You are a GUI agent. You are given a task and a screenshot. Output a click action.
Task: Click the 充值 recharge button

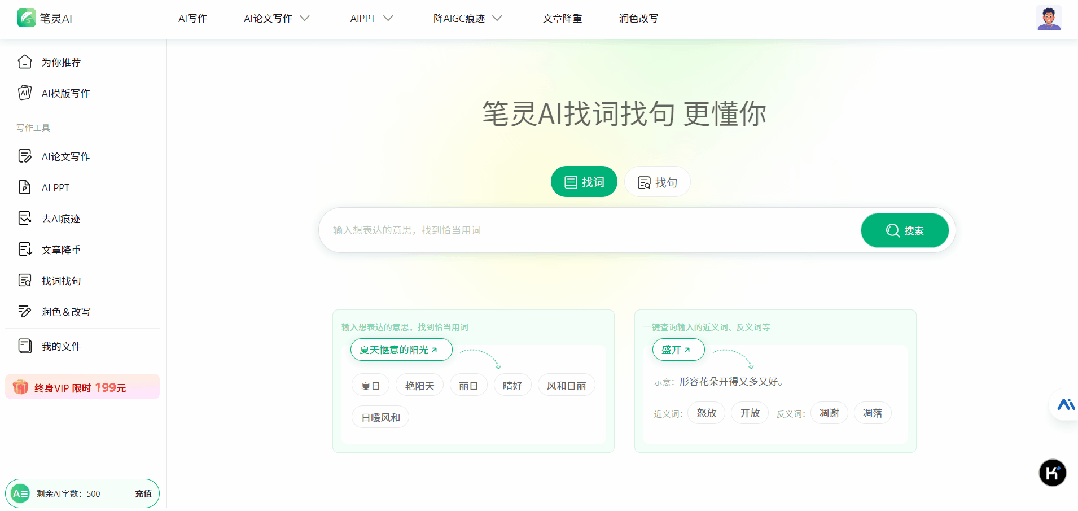143,493
